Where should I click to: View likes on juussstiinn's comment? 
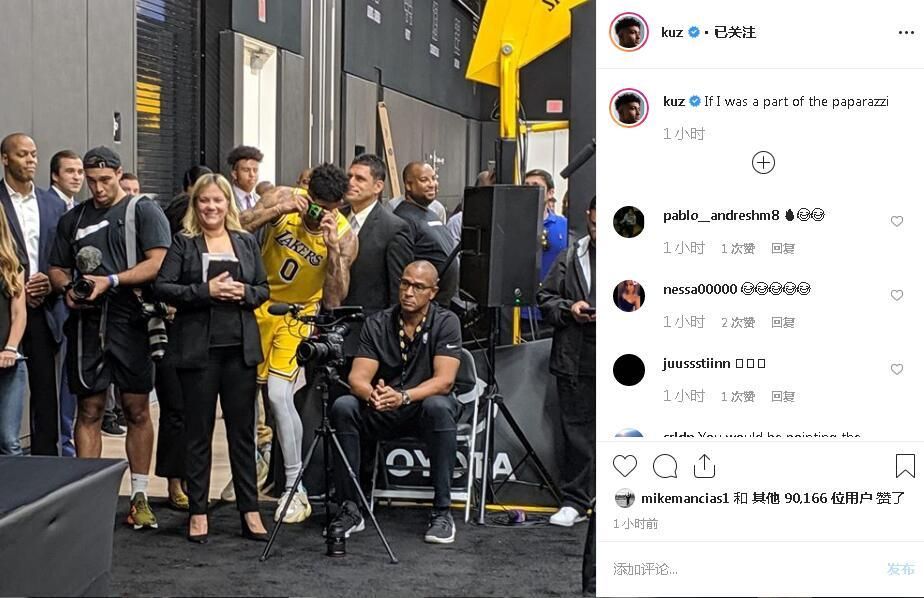coord(738,397)
